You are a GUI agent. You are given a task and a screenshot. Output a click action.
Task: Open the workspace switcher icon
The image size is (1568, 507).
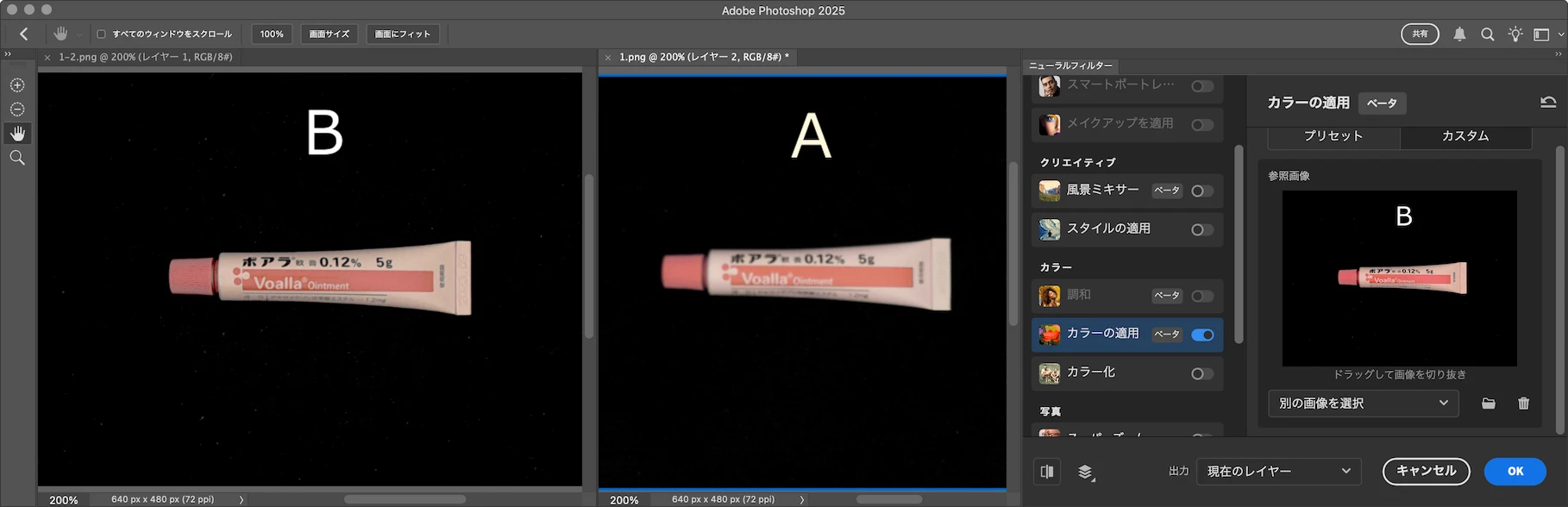pos(1541,34)
